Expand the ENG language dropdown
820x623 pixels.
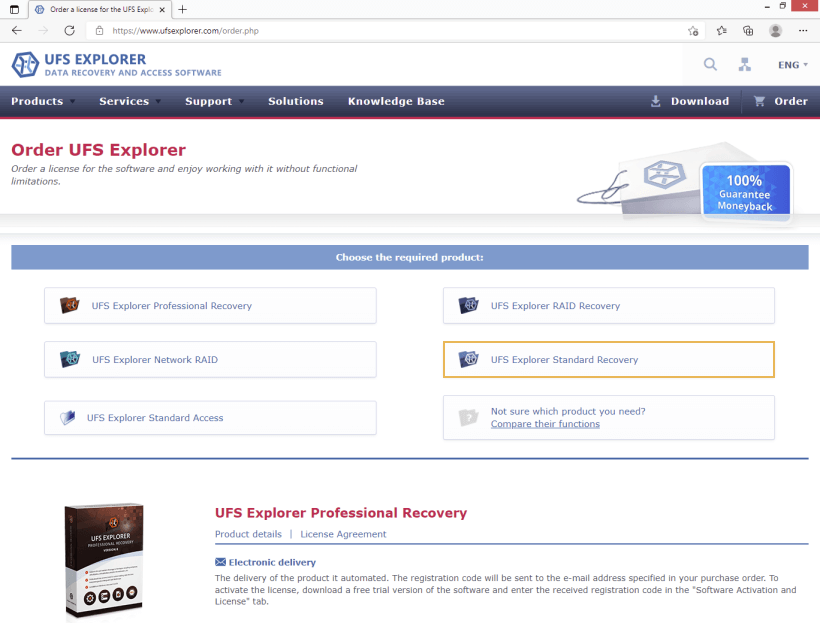point(793,65)
